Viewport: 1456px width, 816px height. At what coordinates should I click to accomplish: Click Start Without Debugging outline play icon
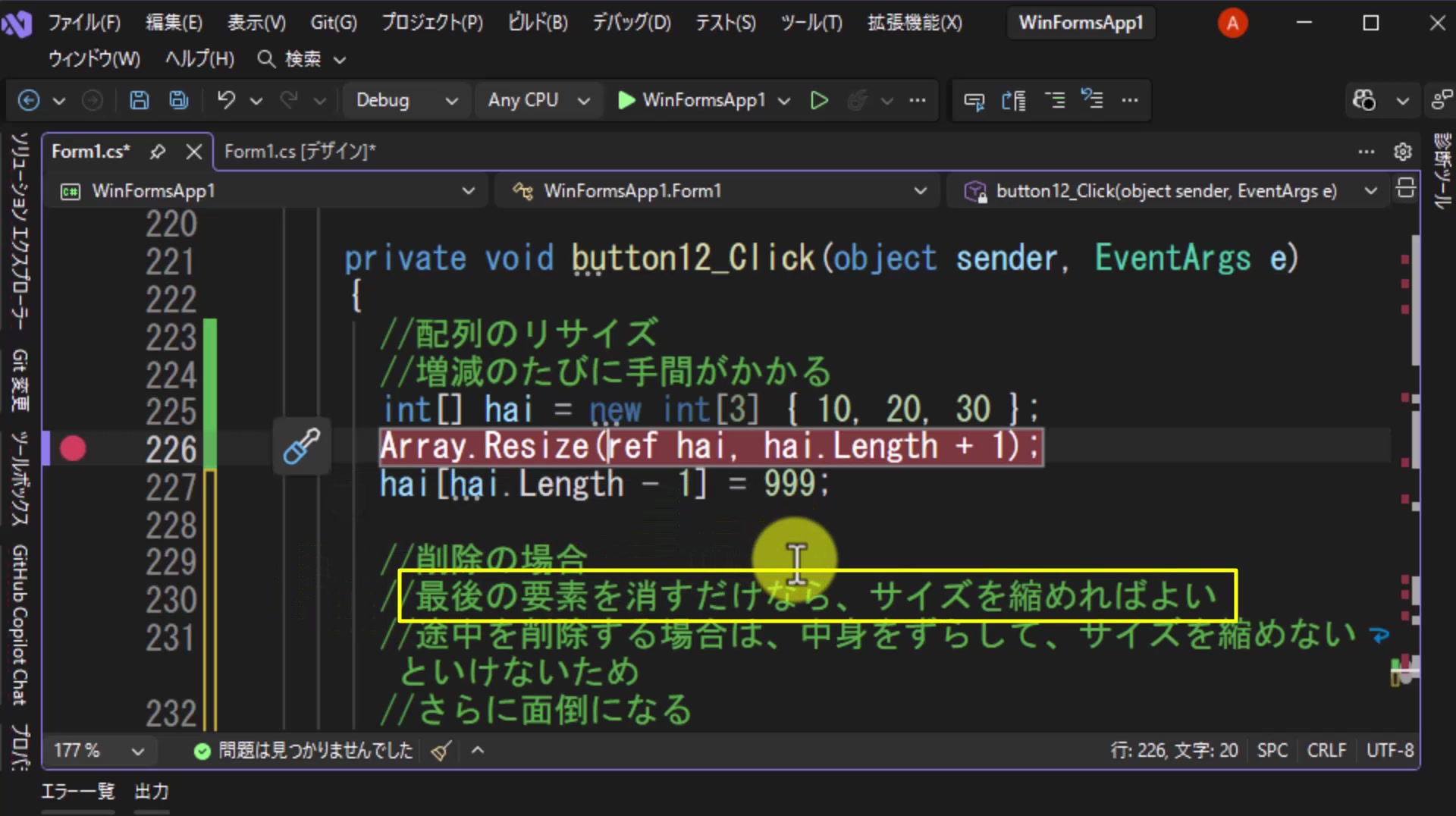click(x=819, y=100)
